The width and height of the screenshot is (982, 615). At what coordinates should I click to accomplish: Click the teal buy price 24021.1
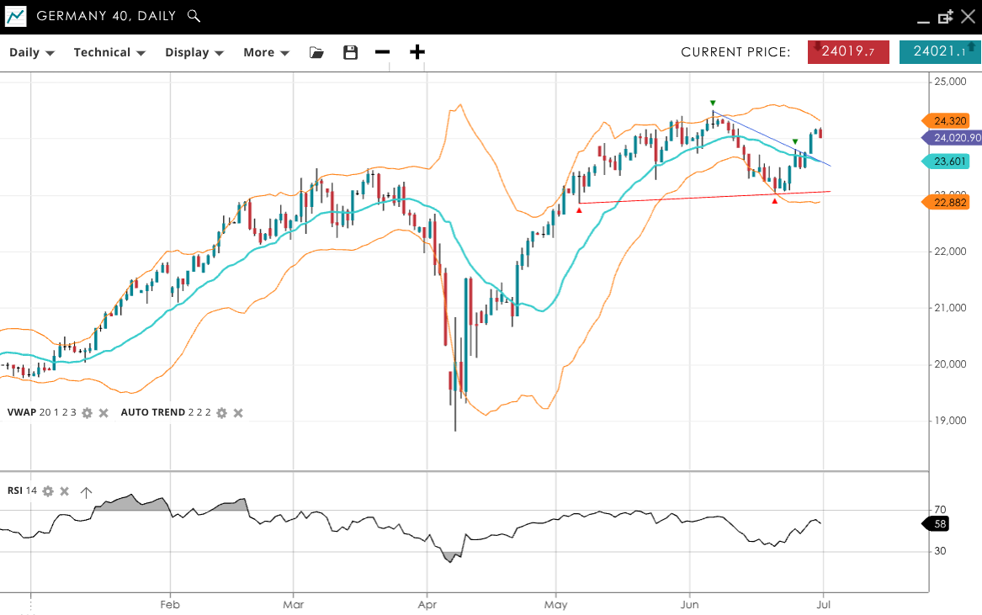[939, 52]
